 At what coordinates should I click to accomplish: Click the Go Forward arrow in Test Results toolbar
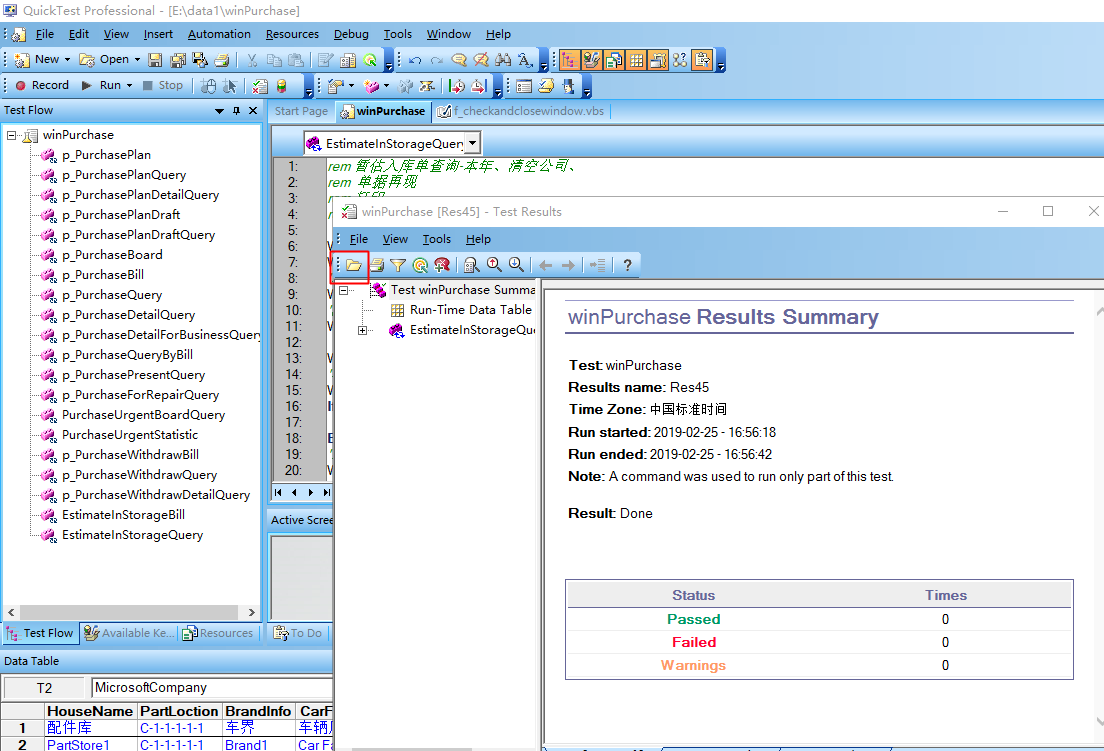pos(568,265)
